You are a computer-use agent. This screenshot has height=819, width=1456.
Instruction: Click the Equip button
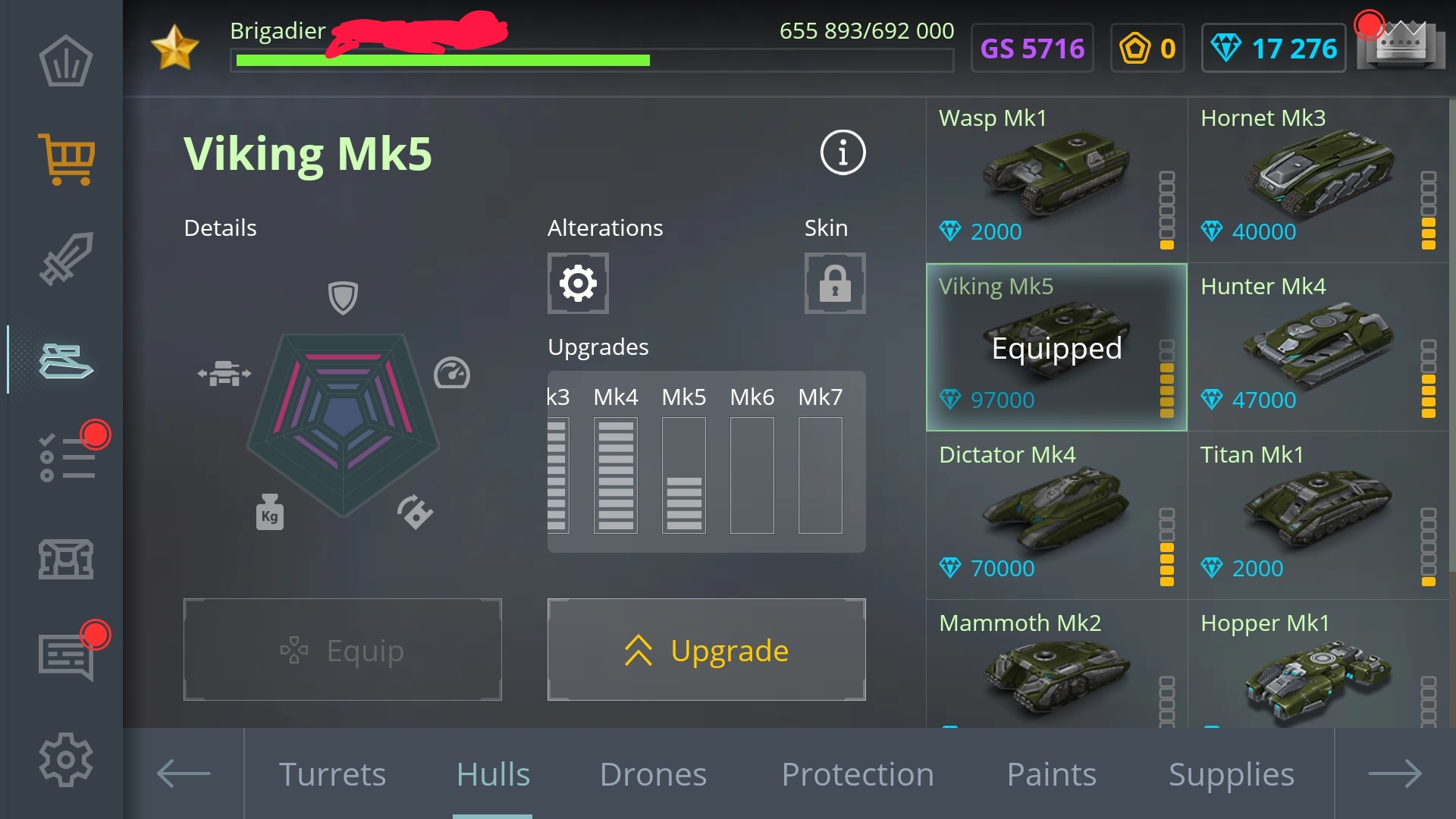coord(343,650)
